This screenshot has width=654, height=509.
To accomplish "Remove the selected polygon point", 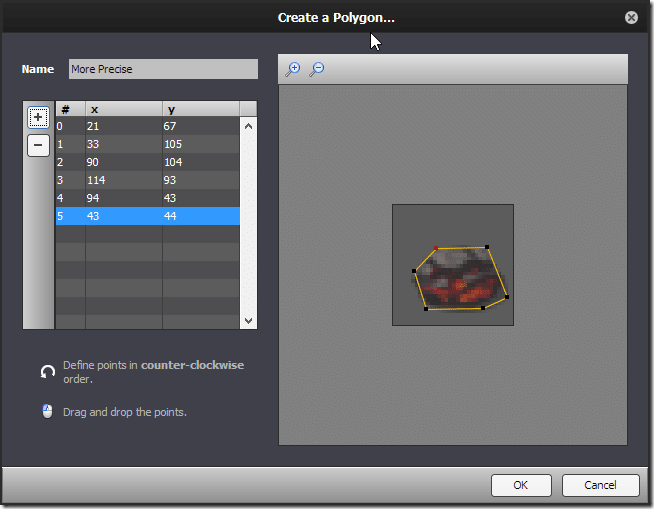I will pos(38,145).
